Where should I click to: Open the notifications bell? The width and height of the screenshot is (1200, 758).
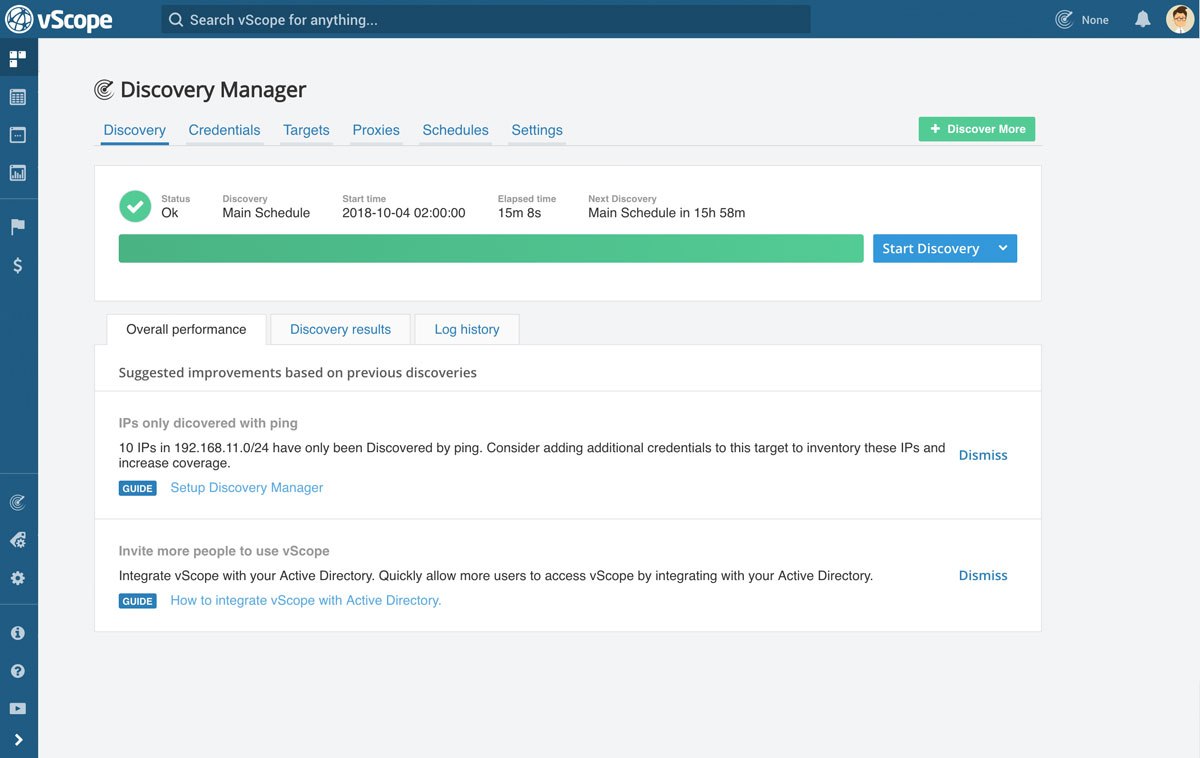[1142, 19]
